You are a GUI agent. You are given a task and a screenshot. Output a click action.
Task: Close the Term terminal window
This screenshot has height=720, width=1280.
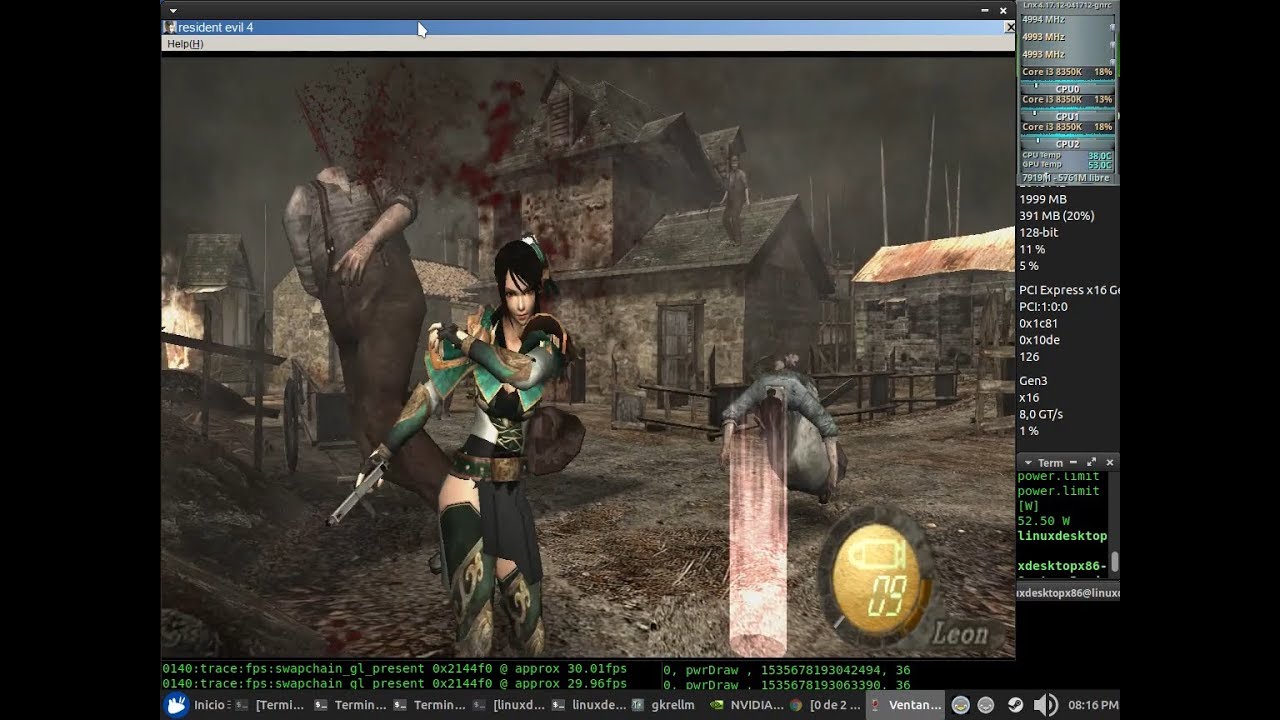click(1109, 463)
